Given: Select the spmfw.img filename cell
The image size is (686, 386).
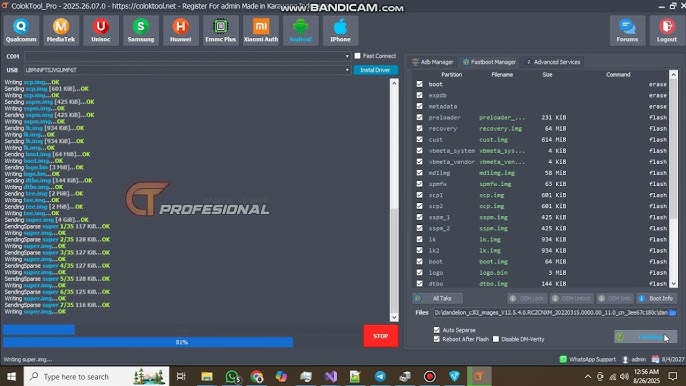Looking at the screenshot, I should tap(495, 184).
